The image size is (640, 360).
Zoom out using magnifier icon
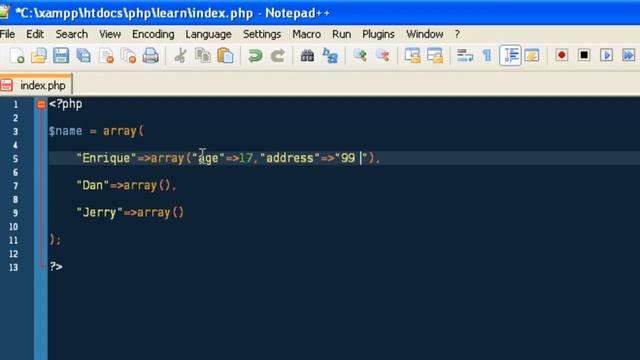point(382,55)
